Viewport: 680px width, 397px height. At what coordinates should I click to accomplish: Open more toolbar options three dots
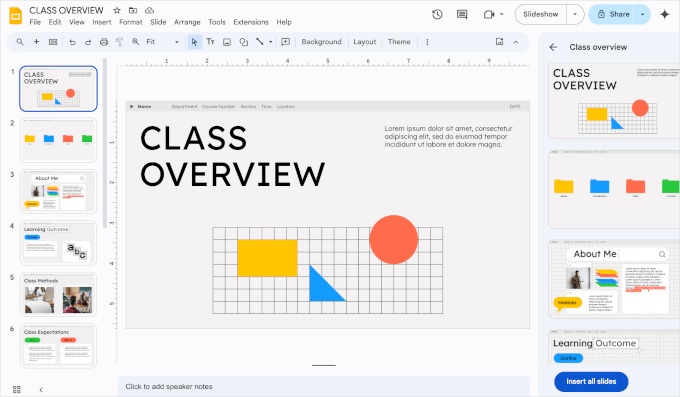(427, 42)
